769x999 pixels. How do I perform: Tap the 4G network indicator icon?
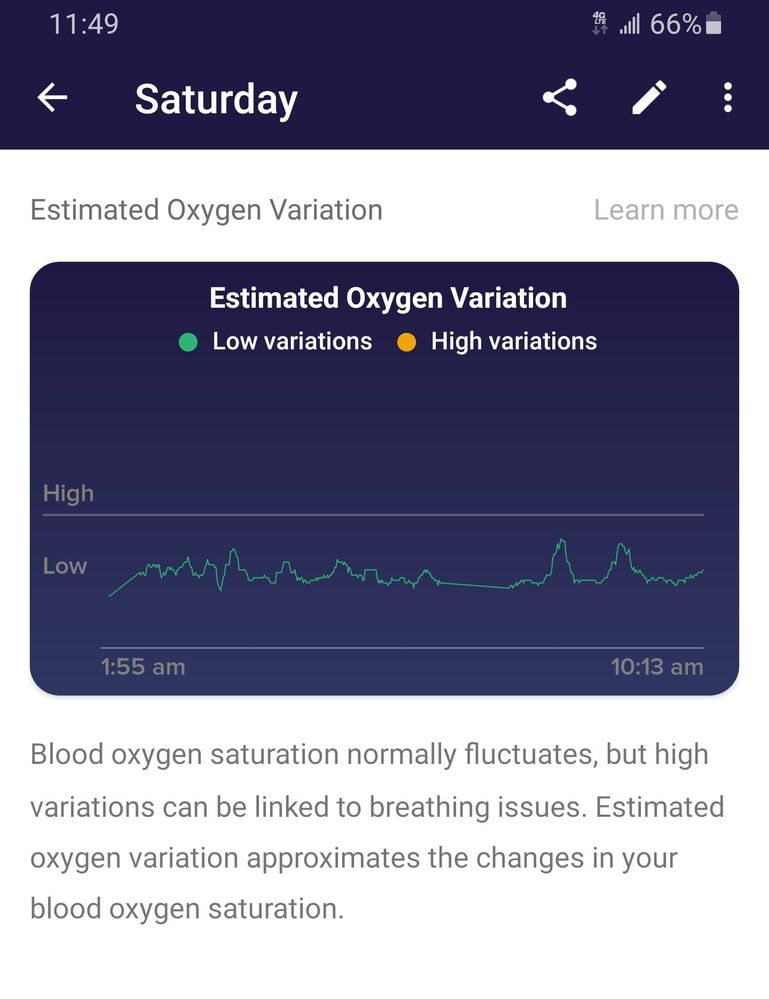600,24
